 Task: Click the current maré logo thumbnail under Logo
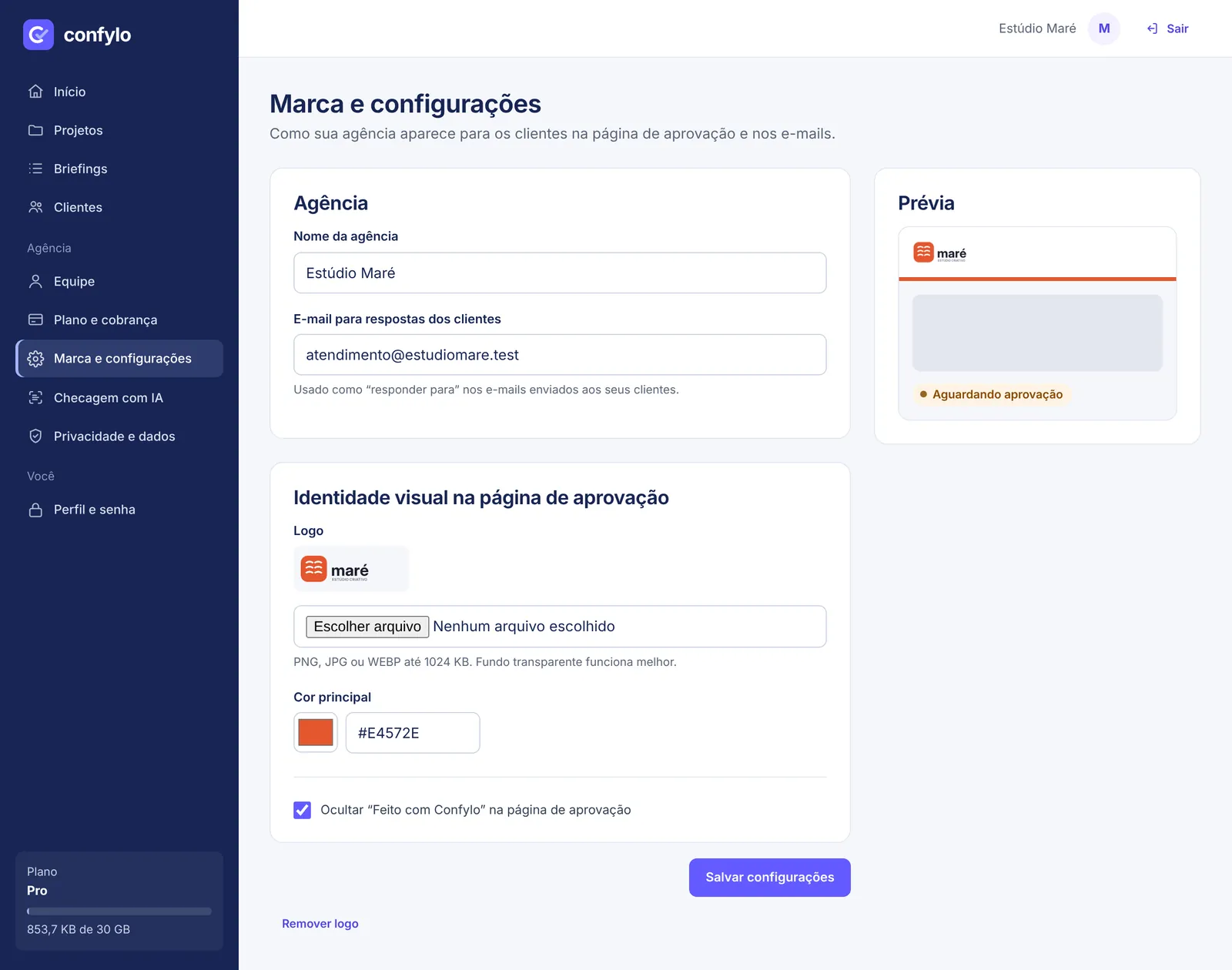point(351,569)
